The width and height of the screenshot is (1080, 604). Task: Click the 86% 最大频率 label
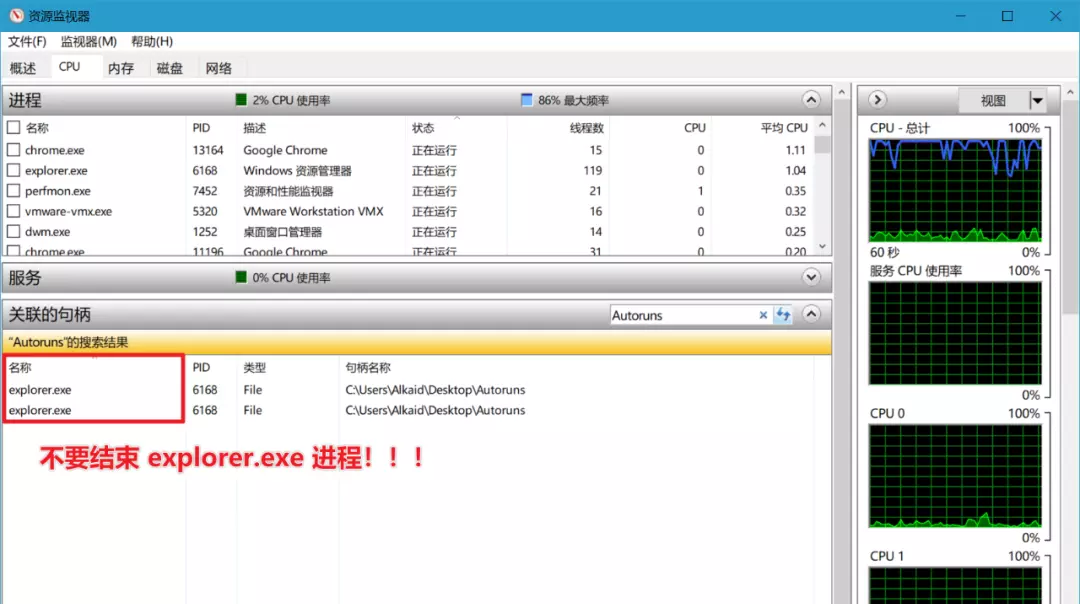pos(574,101)
